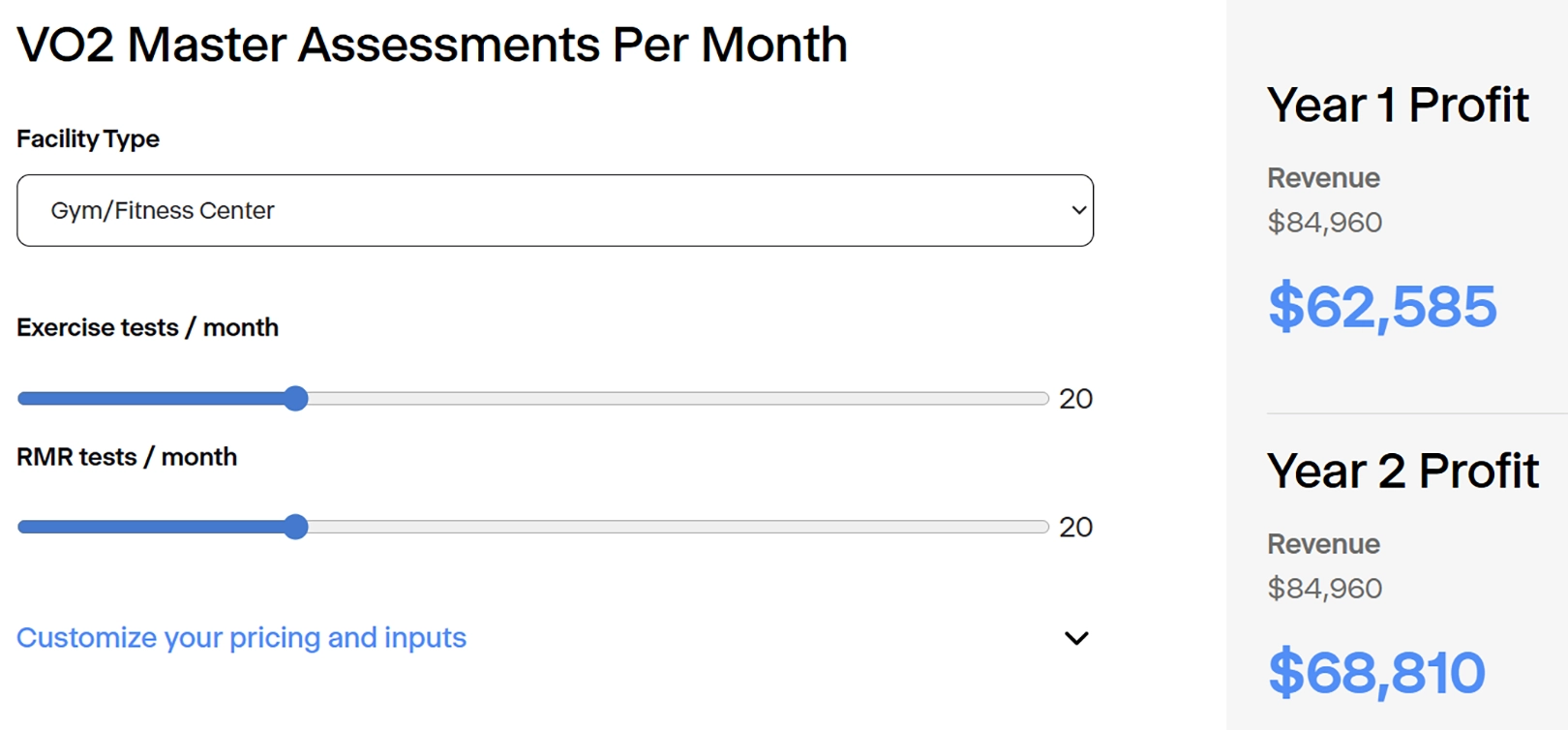Image resolution: width=1568 pixels, height=730 pixels.
Task: Click the VO2 Master Assessments Per Month title
Action: click(x=431, y=43)
